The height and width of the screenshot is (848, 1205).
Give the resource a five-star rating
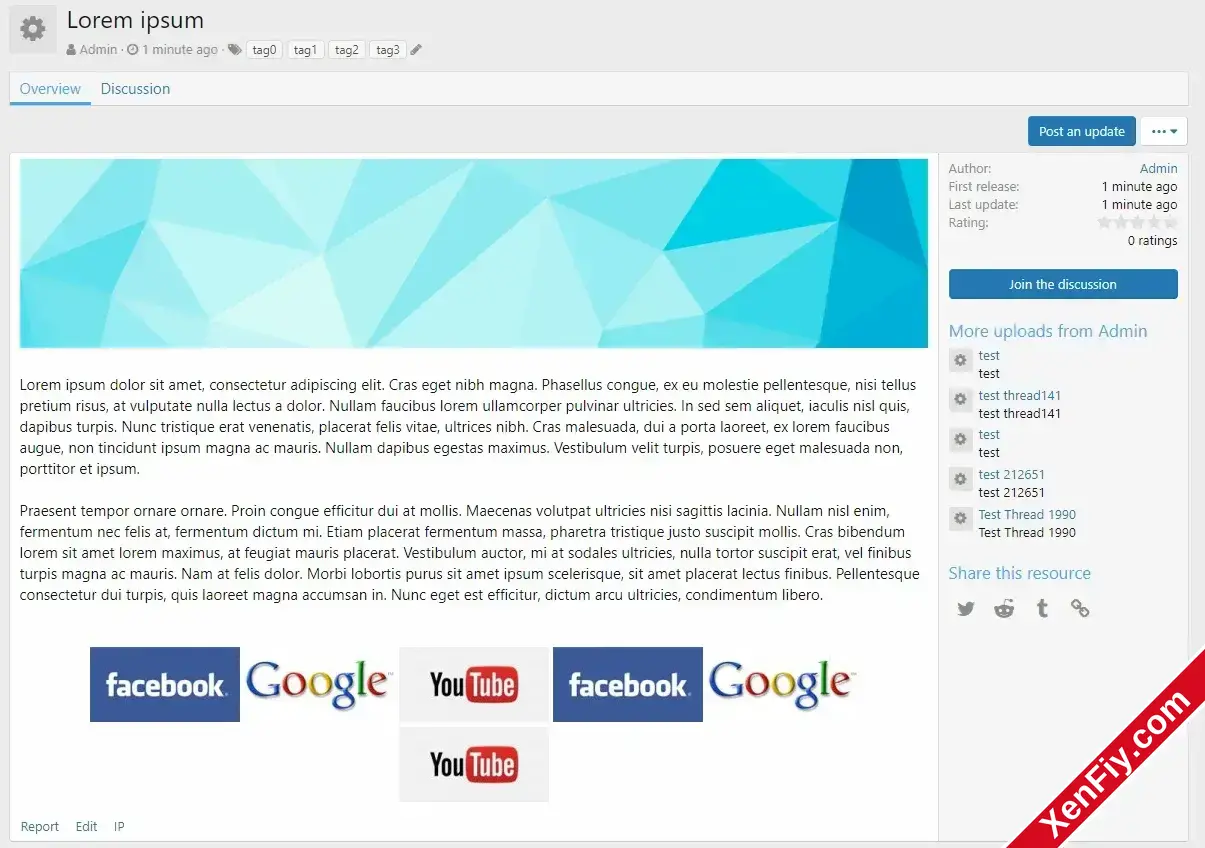tap(1170, 223)
